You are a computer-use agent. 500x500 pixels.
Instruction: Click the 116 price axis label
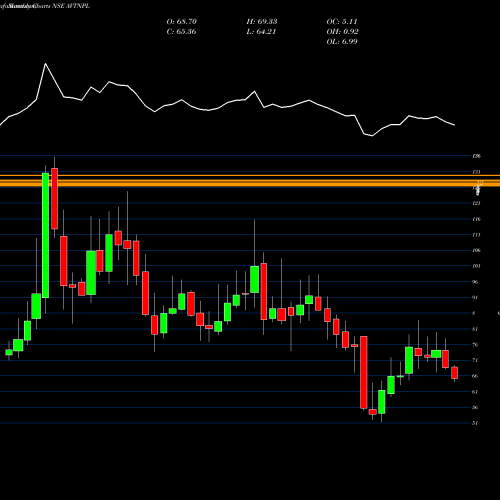pos(476,219)
